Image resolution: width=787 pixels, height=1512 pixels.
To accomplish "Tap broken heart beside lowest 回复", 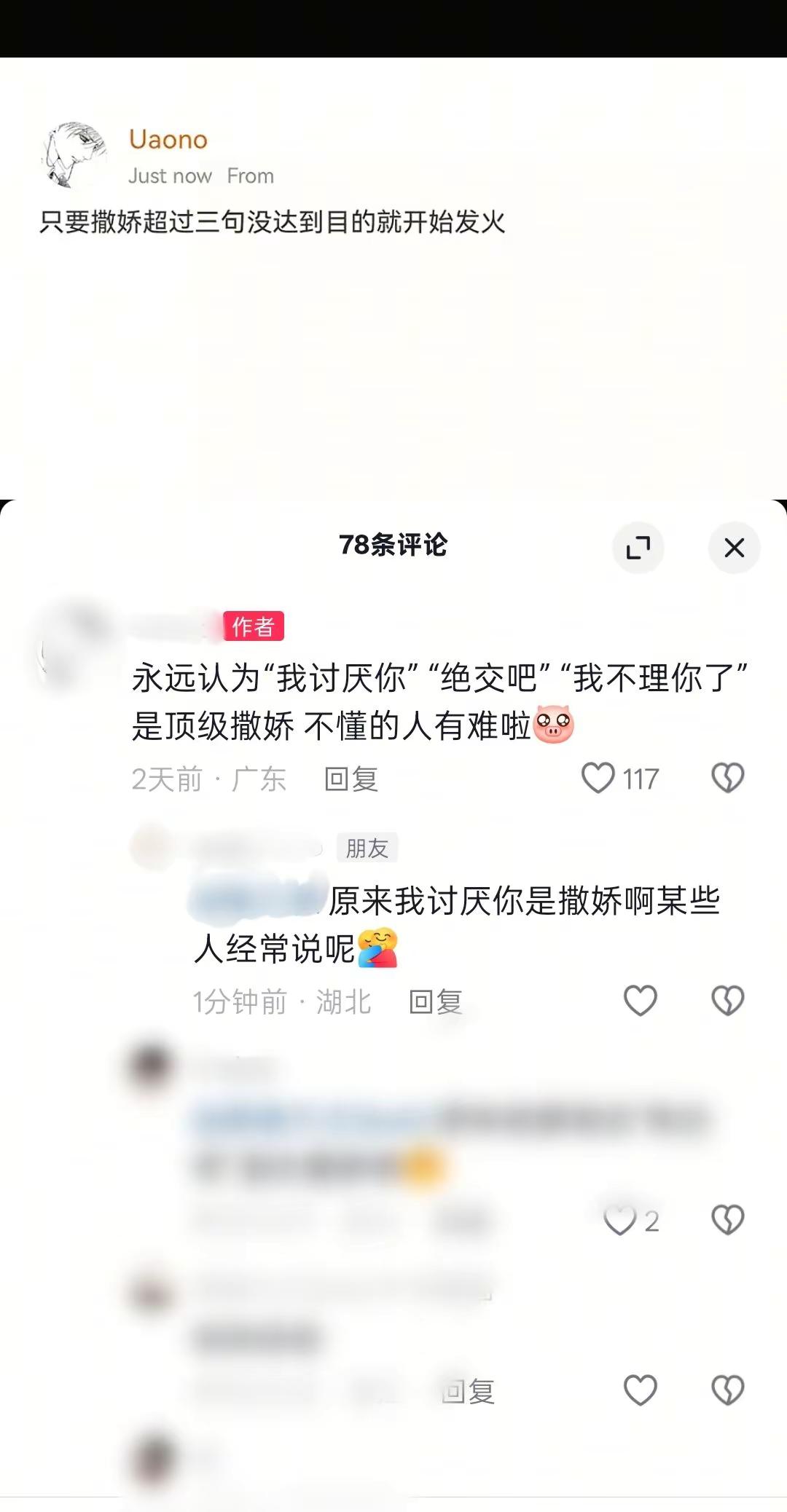I will point(727,1390).
